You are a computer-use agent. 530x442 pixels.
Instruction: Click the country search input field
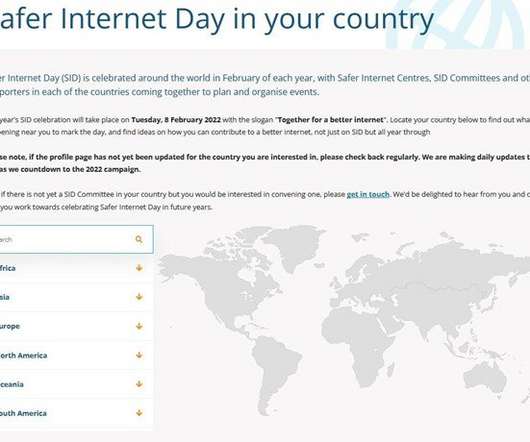point(76,240)
